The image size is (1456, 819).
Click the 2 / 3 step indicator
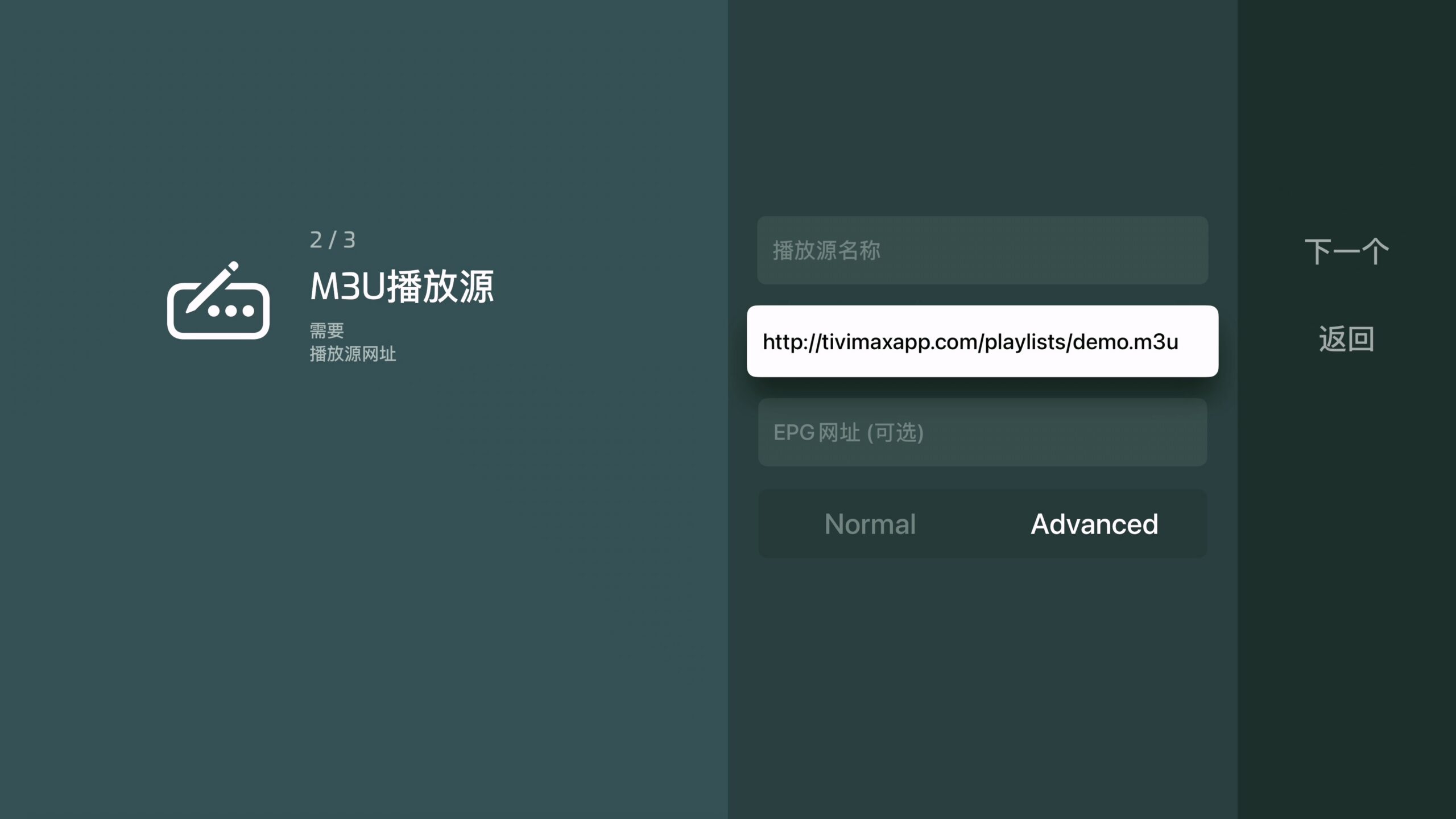click(x=333, y=240)
